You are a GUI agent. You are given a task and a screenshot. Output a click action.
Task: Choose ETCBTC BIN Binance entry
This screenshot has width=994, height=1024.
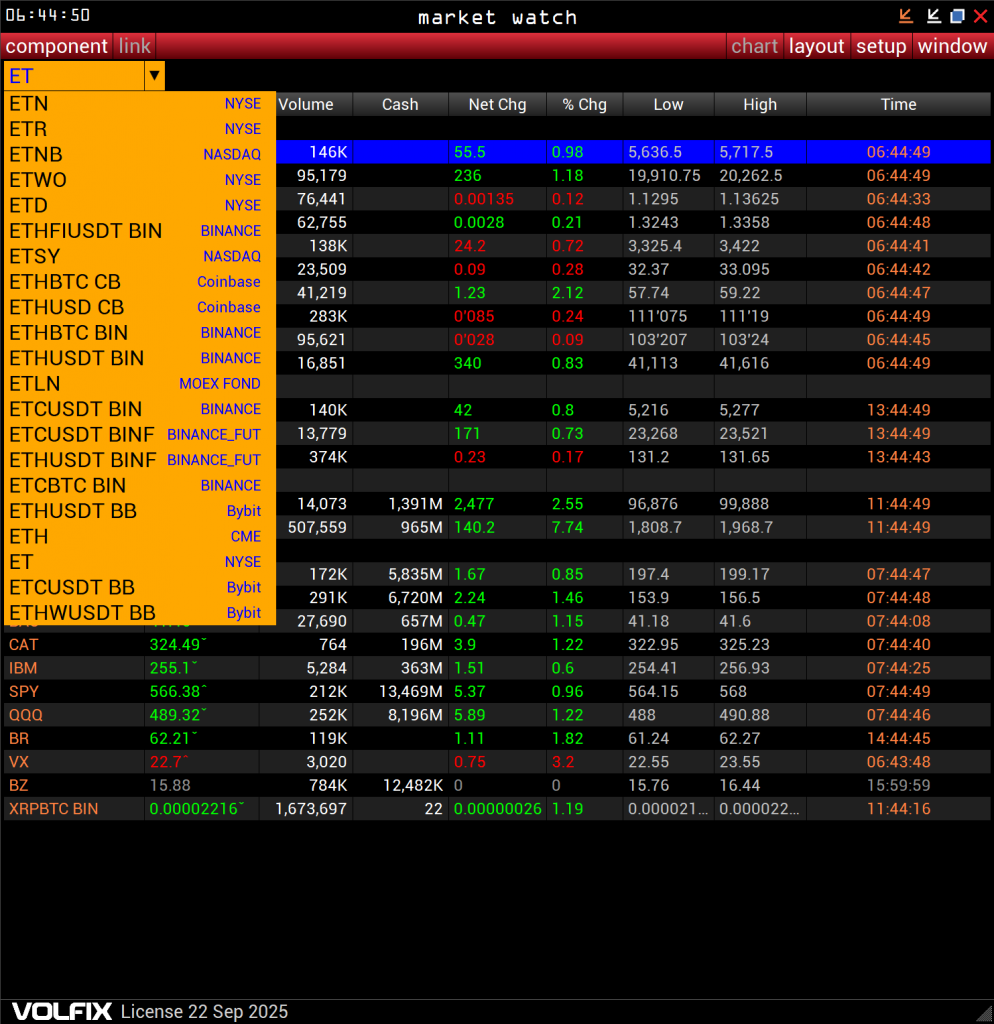tap(140, 486)
